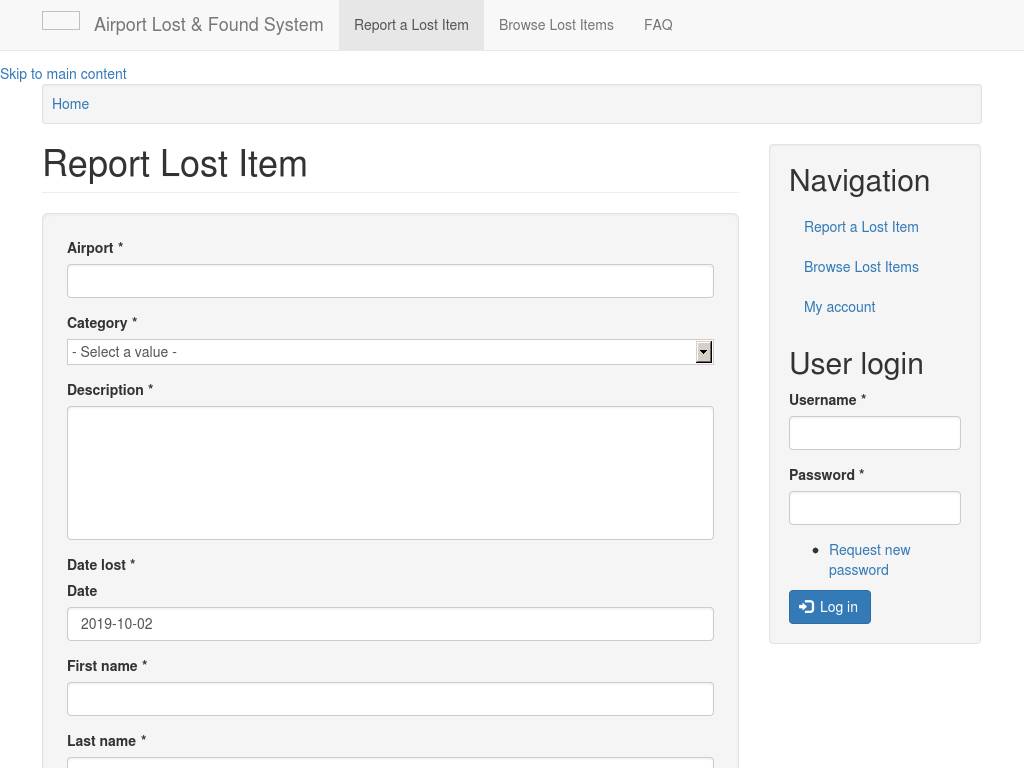The image size is (1024, 768).
Task: Open the Report a Lost Item tab
Action: [x=411, y=25]
